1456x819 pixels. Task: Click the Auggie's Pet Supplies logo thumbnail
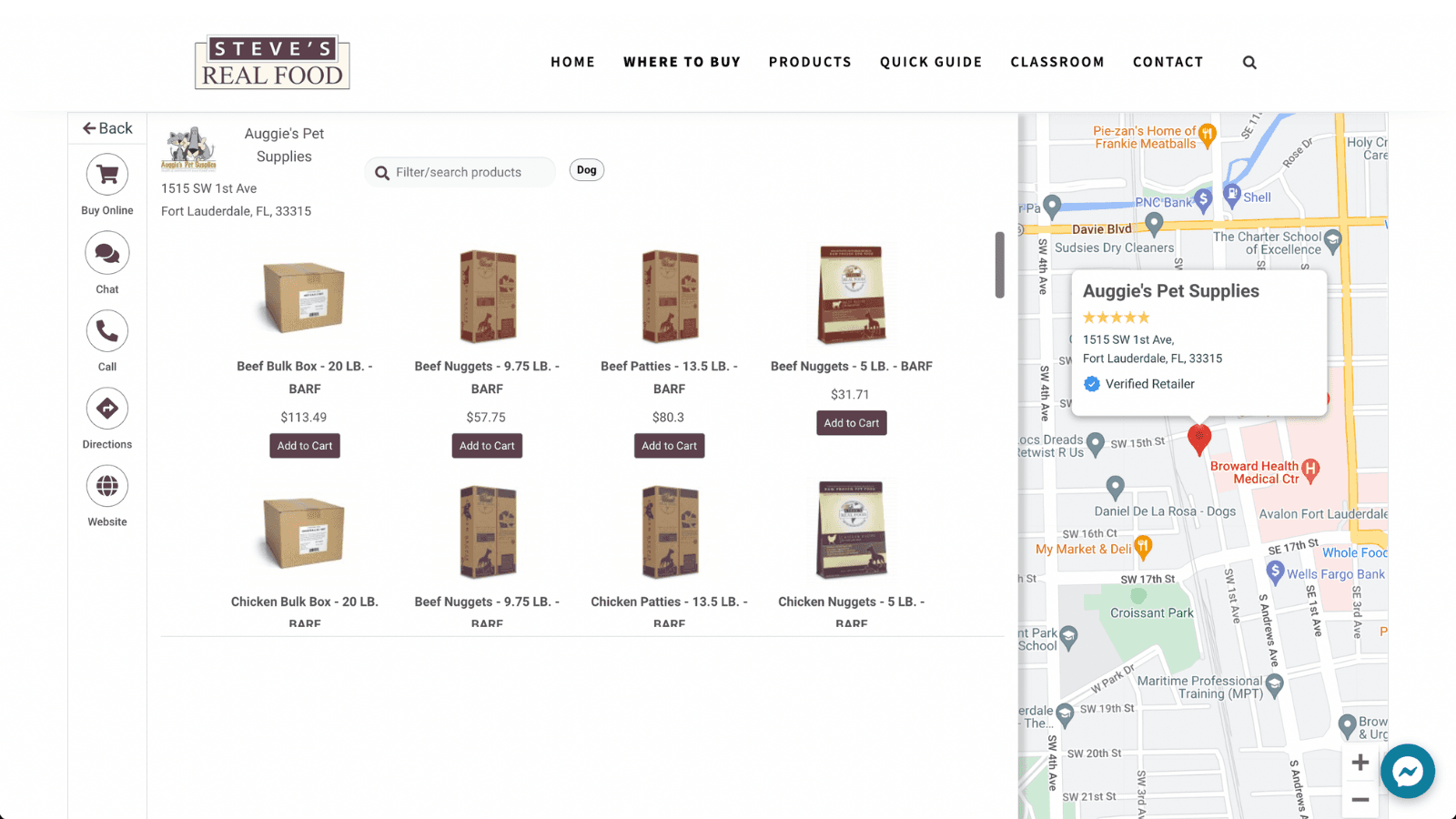[188, 147]
